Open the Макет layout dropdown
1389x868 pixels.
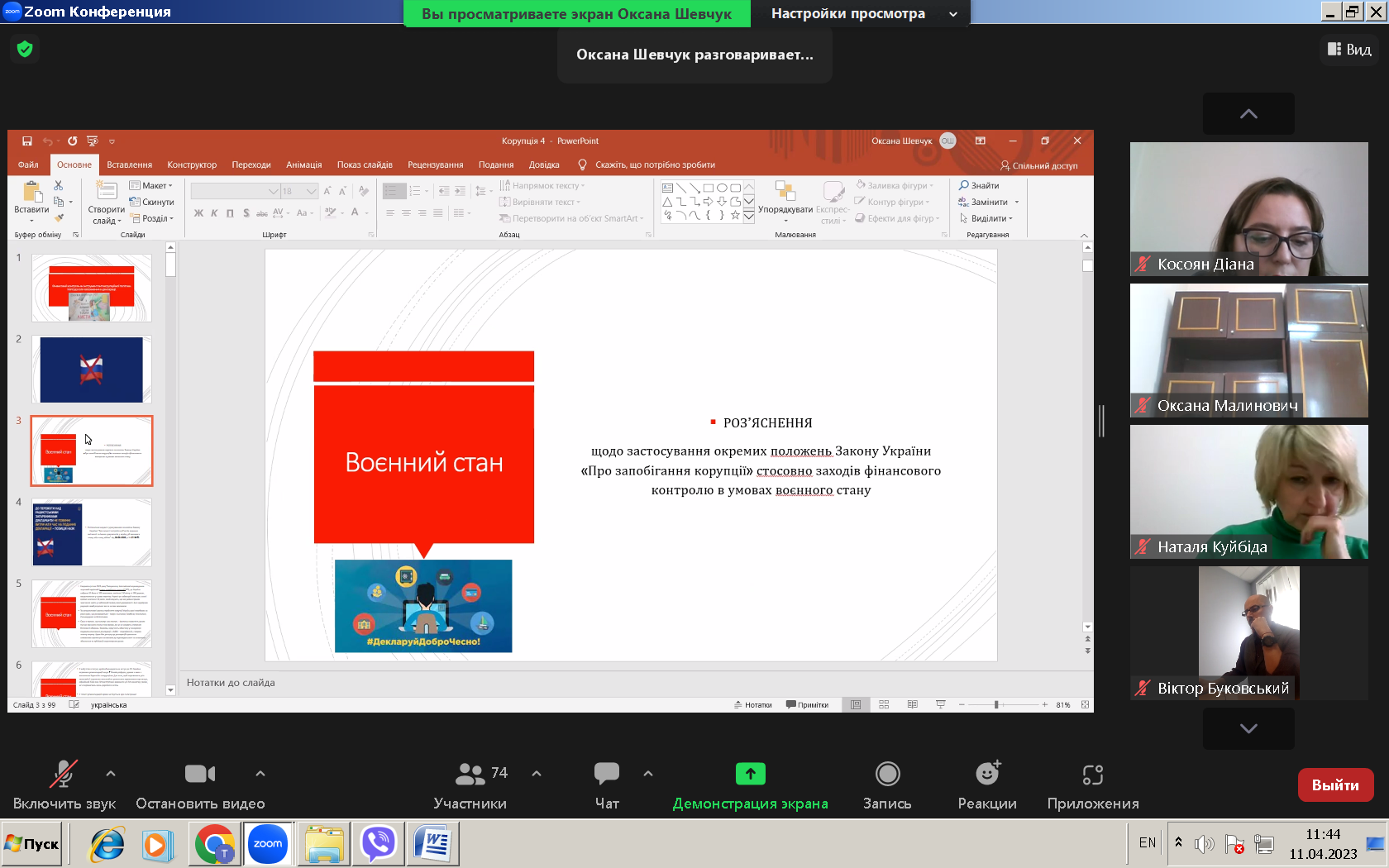click(x=151, y=185)
